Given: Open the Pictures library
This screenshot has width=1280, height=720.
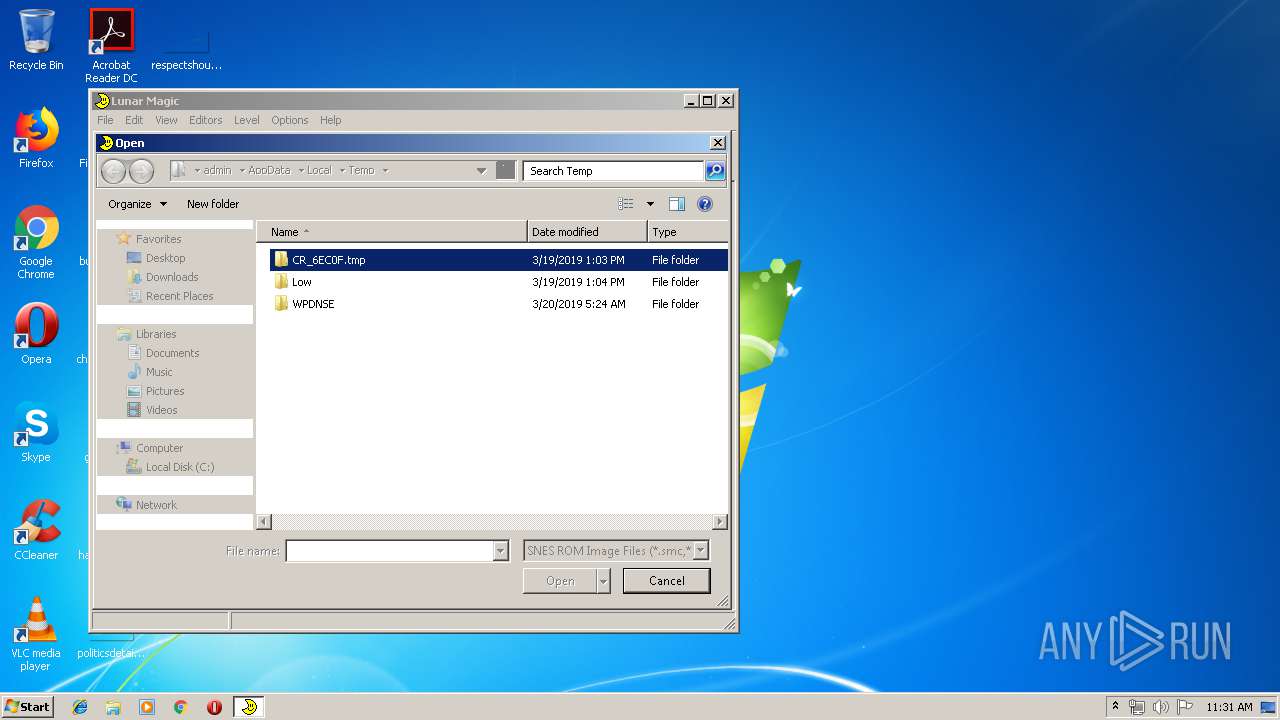Looking at the screenshot, I should pyautogui.click(x=165, y=391).
